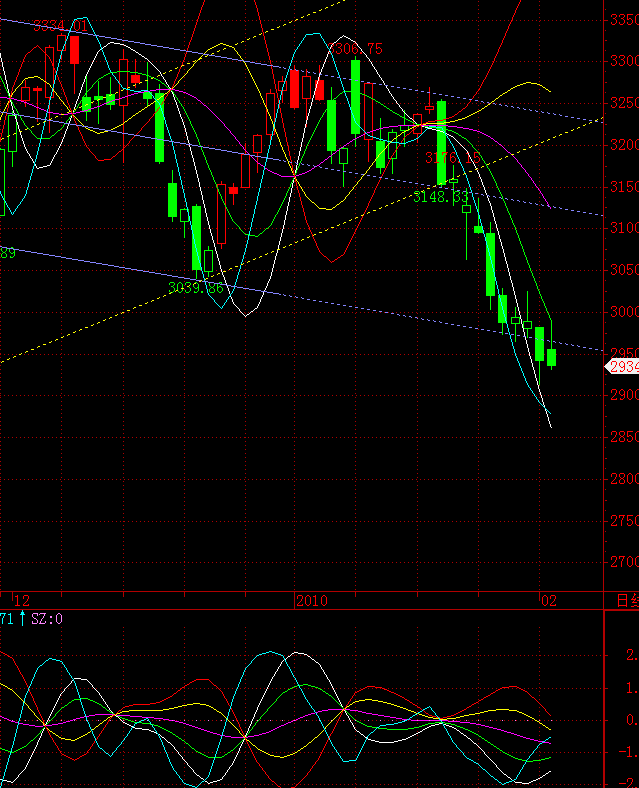Click the 3250 price axis value
Screen dimensions: 639x788
pos(624,103)
